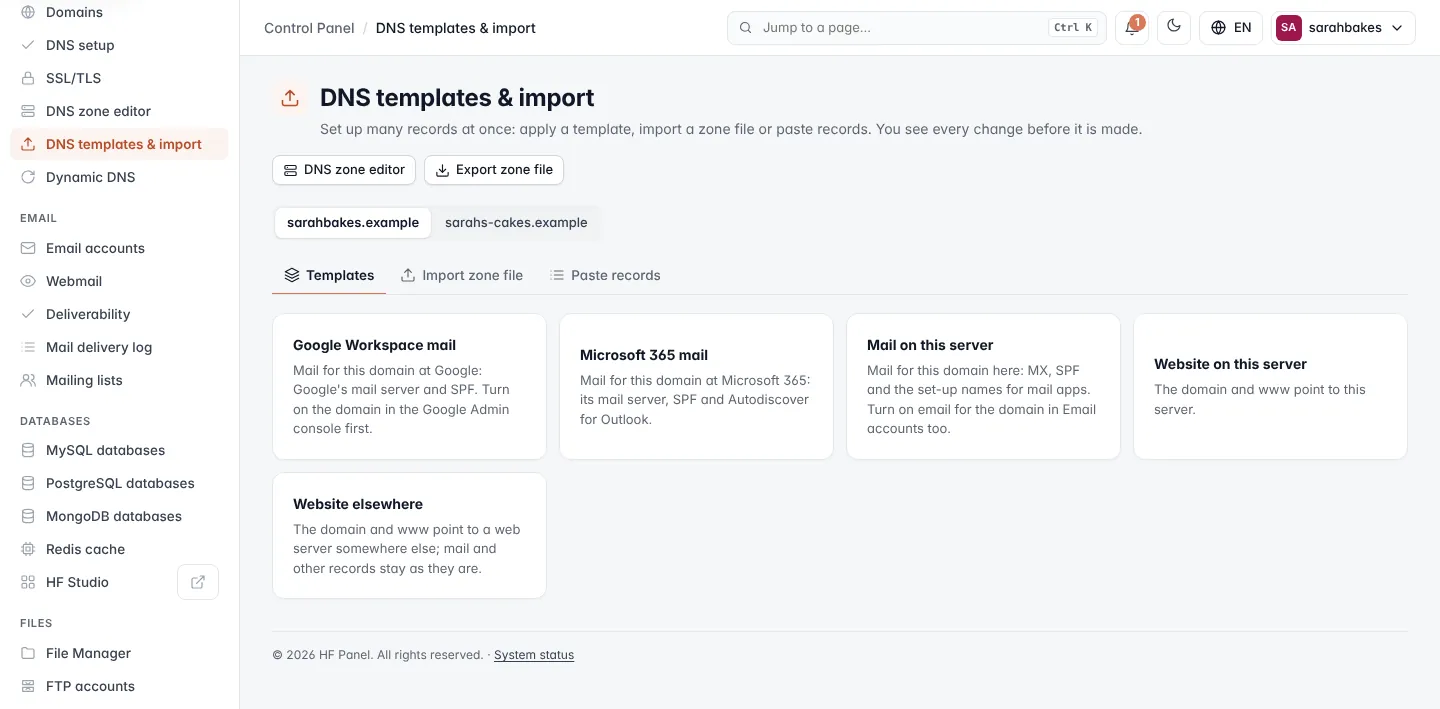Click the SSL/TLS lock icon
The image size is (1440, 709).
tap(28, 78)
